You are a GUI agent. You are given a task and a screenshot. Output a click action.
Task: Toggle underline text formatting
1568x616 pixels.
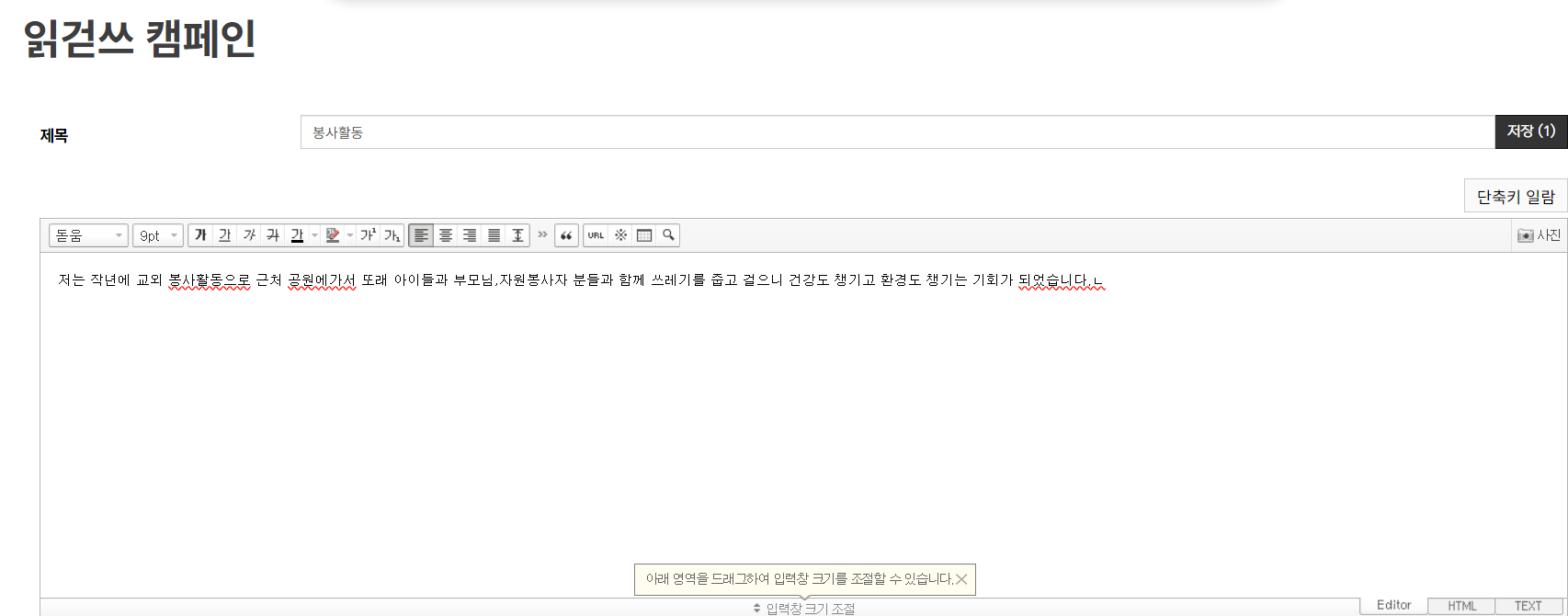coord(224,235)
